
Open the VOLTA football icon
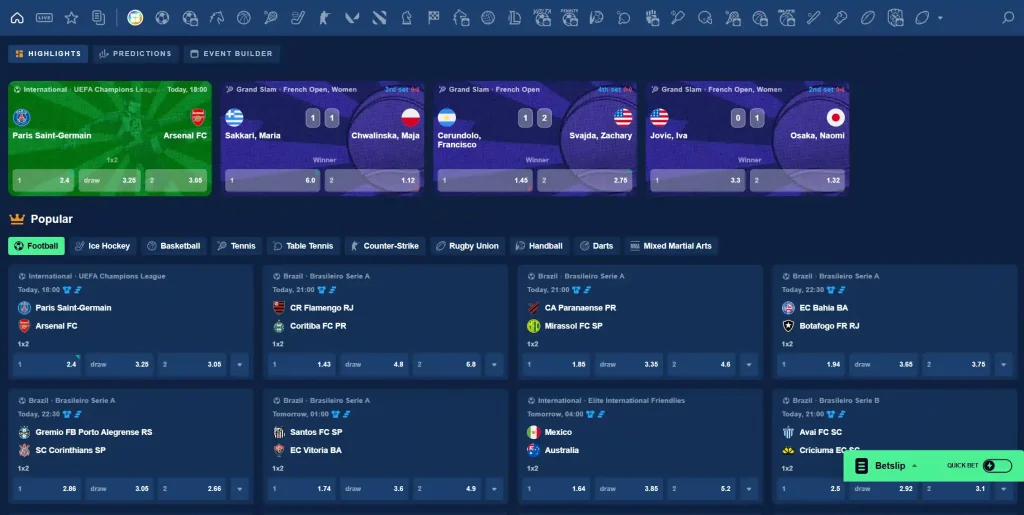tap(542, 18)
